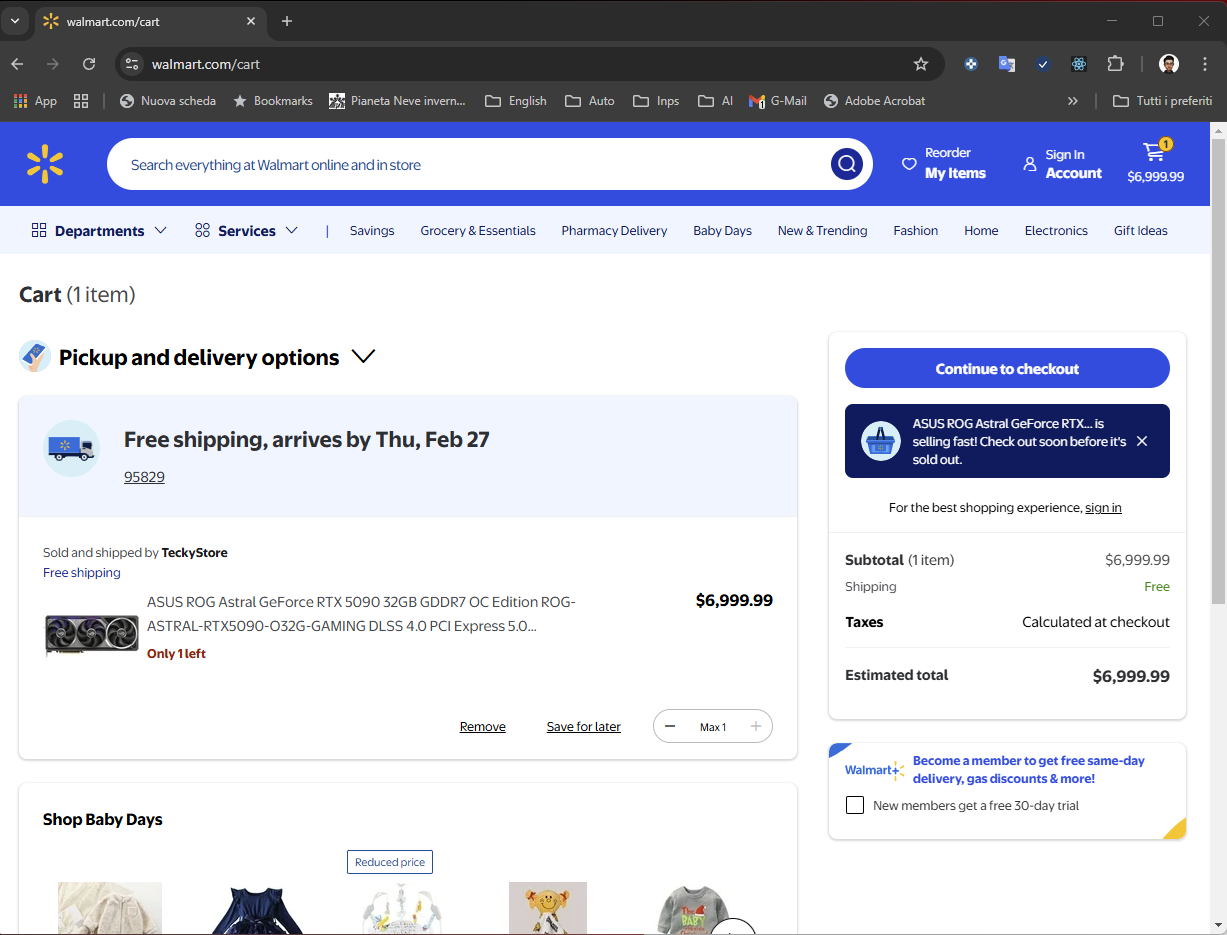Click the sign in link

point(1103,508)
